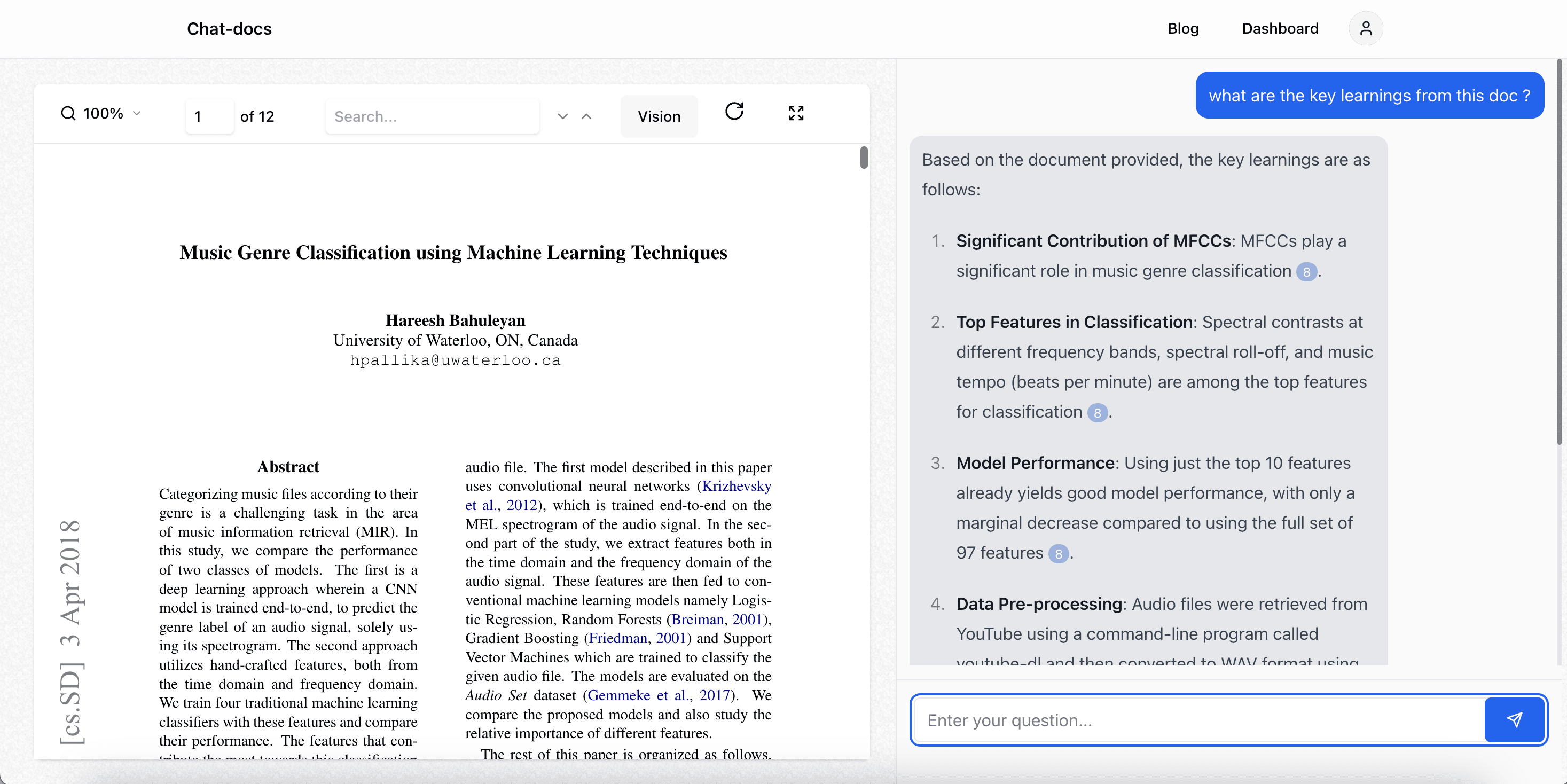This screenshot has width=1567, height=784.
Task: Click 'Data Pre-processing' heading in the answer
Action: [x=1039, y=604]
